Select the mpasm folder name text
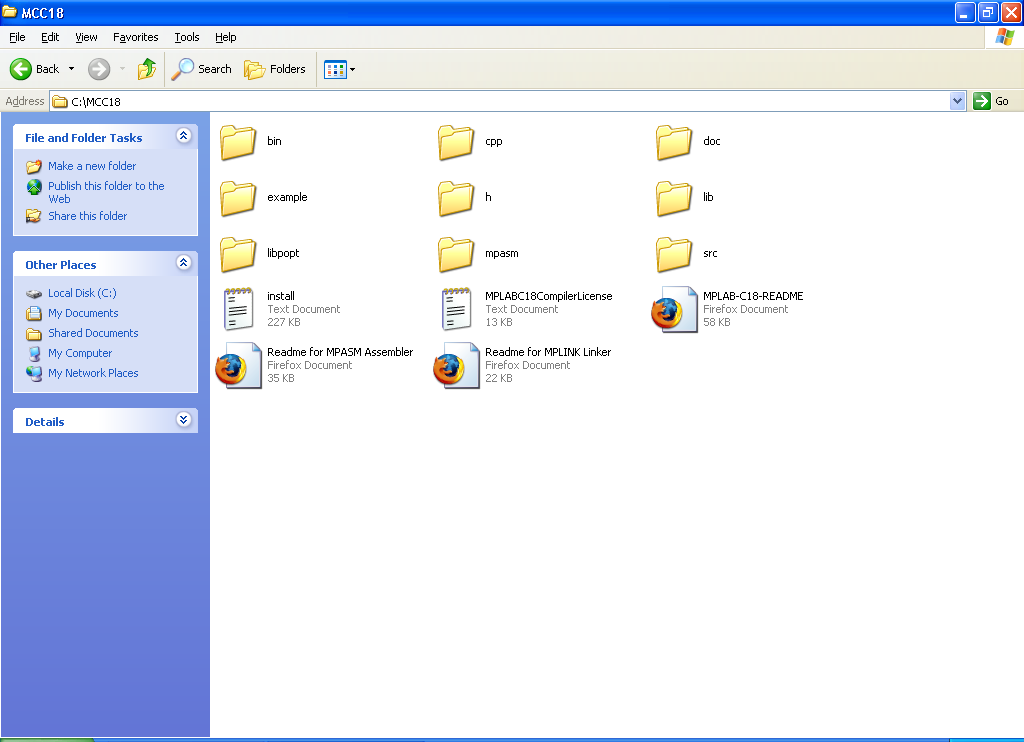This screenshot has width=1024, height=742. [x=502, y=253]
